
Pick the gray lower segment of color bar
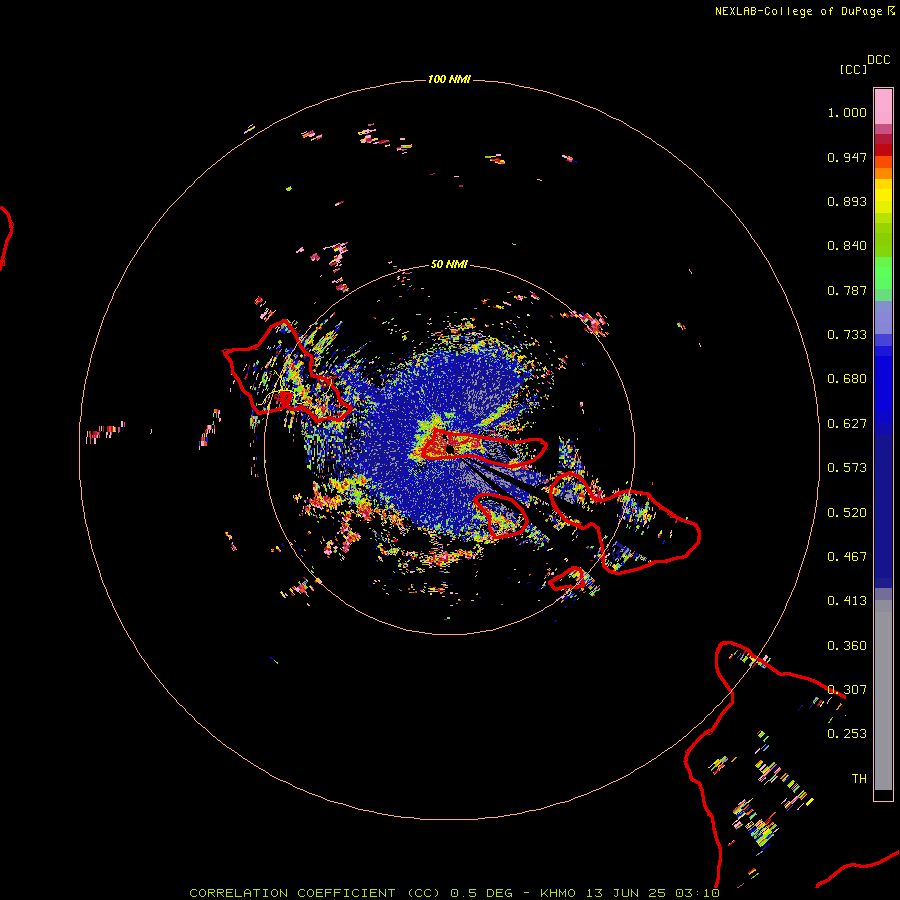pyautogui.click(x=883, y=695)
